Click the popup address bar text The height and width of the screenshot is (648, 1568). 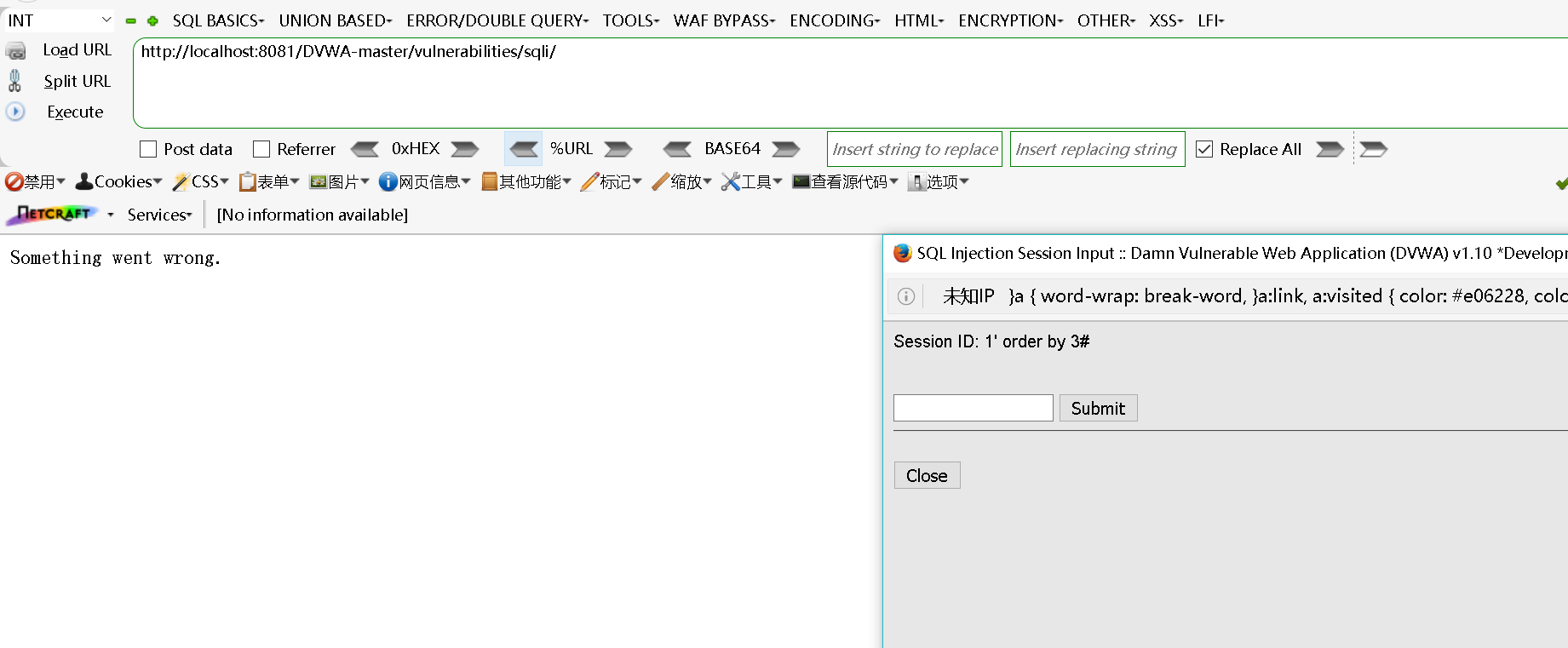(1255, 296)
